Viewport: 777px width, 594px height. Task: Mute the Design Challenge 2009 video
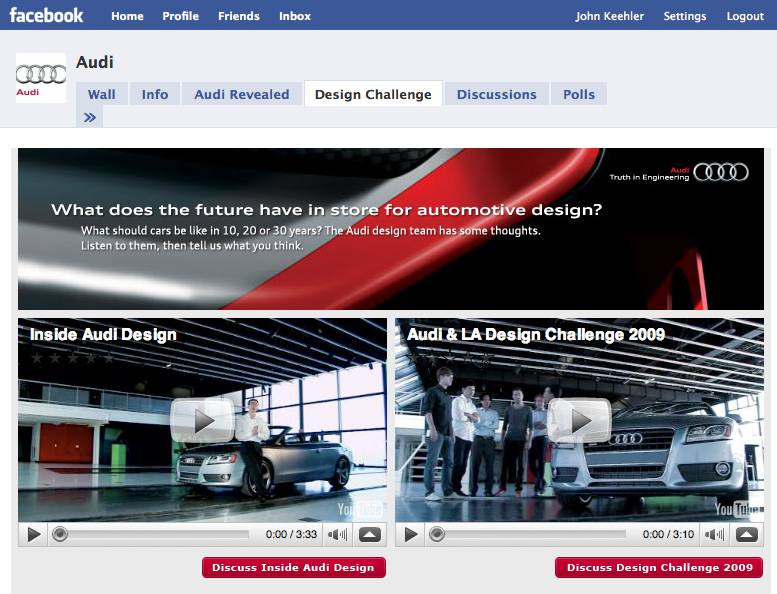pyautogui.click(x=714, y=535)
